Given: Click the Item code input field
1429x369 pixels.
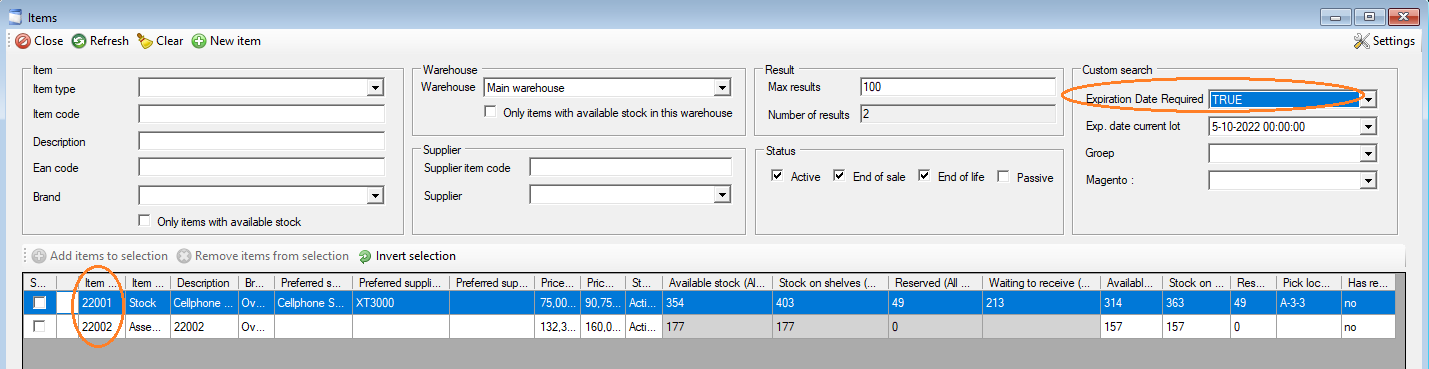Looking at the screenshot, I should [262, 114].
